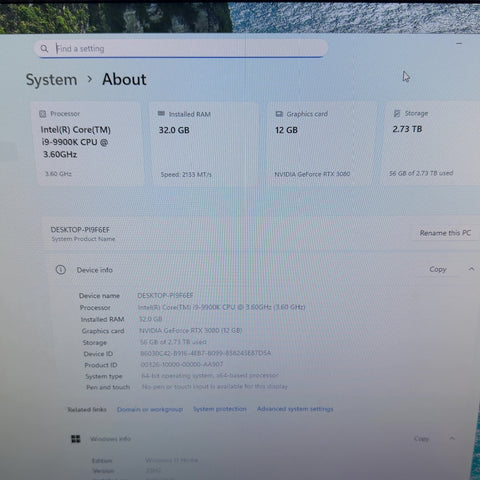Open Domain or workgroup link
Viewport: 480px width, 480px height.
pyautogui.click(x=150, y=409)
